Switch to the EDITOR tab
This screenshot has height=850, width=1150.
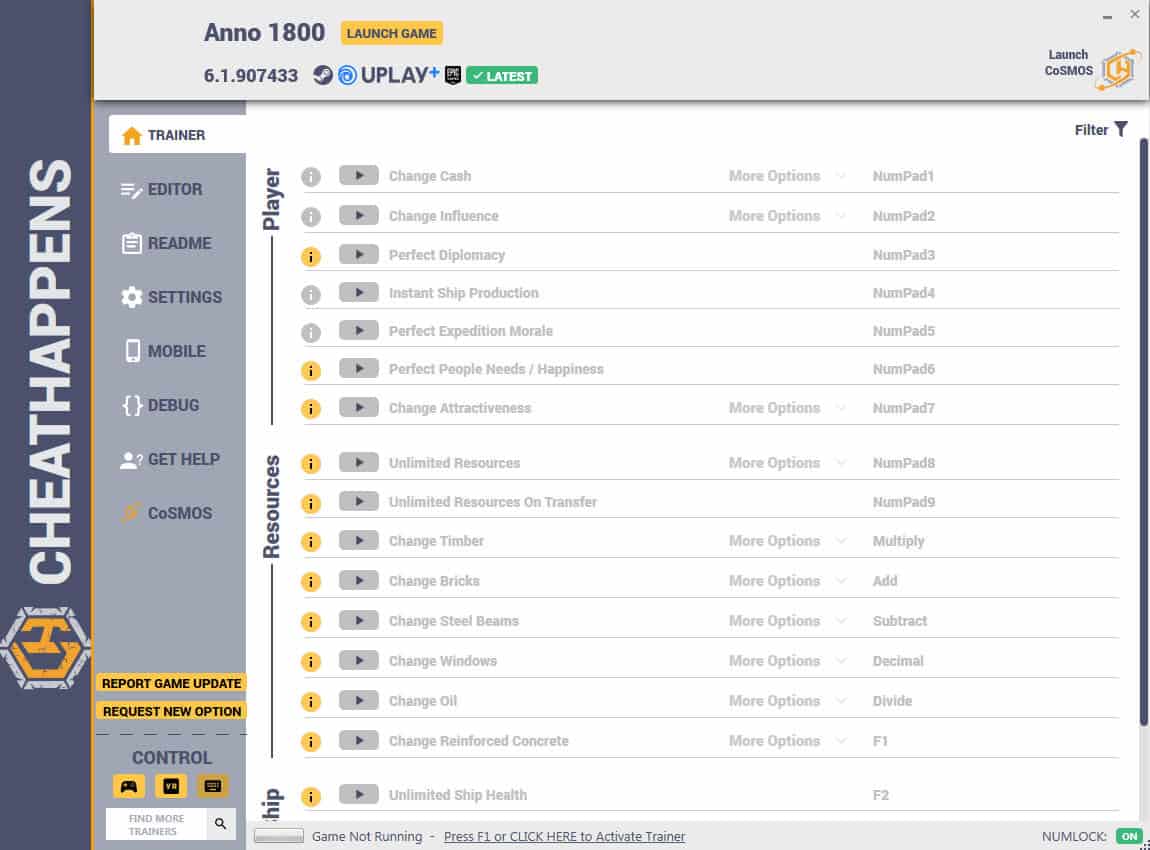(x=162, y=189)
